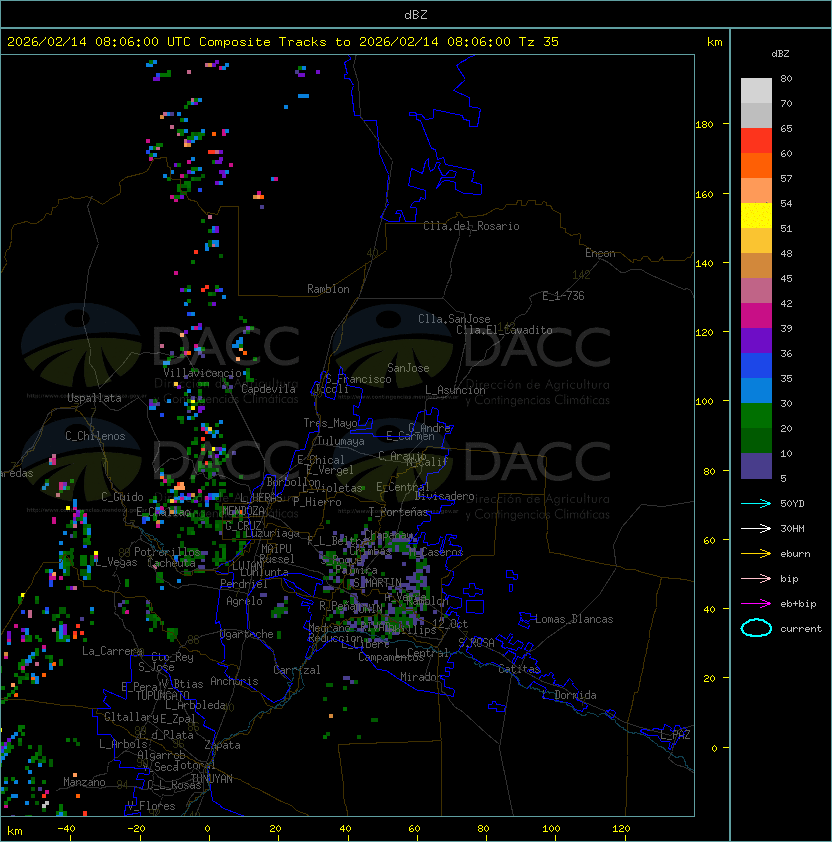Click the 'Zapata' map label
Image resolution: width=832 pixels, height=842 pixels.
click(x=222, y=745)
